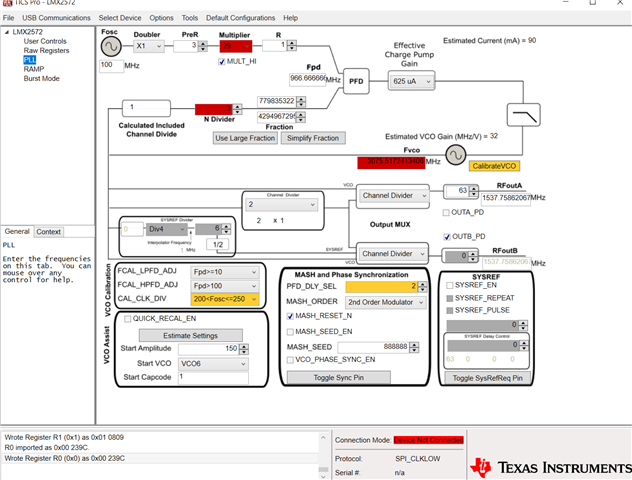Enable MASH_SEED_EN checkbox
Viewport: 632px width, 480px height.
click(290, 332)
